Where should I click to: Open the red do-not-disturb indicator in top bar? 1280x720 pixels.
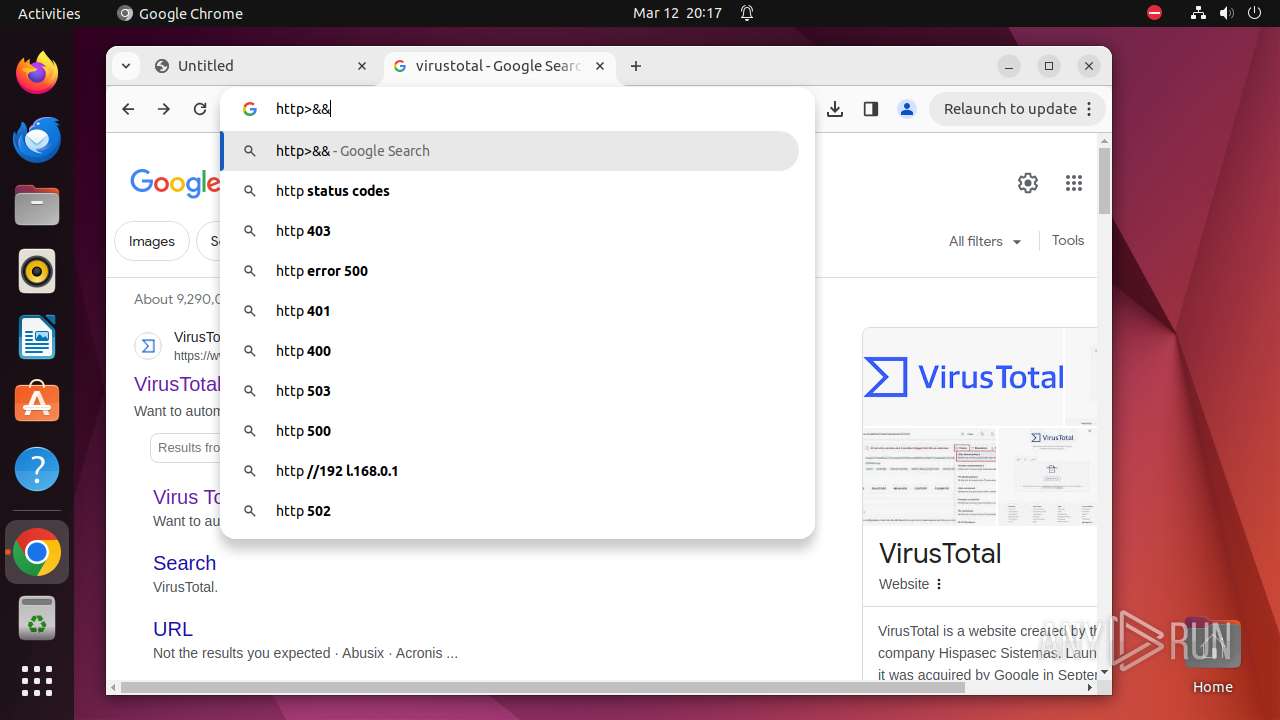click(1154, 13)
